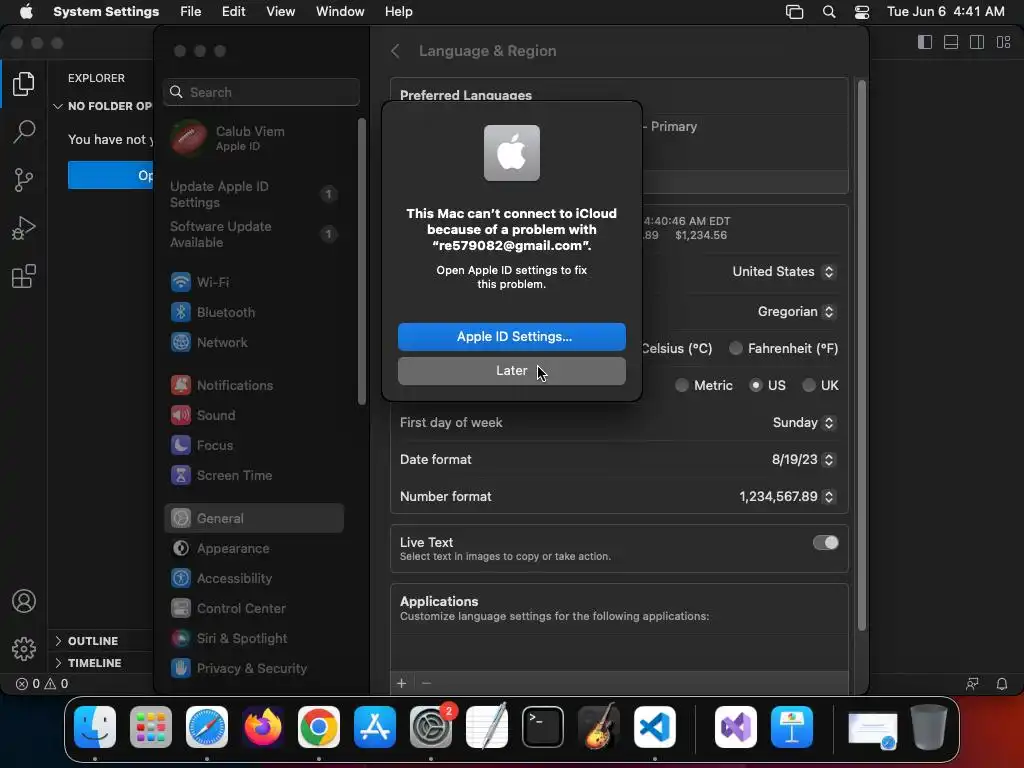Screen dimensions: 1024x768
Task: Open the VS Code Source Control icon
Action: (x=24, y=180)
